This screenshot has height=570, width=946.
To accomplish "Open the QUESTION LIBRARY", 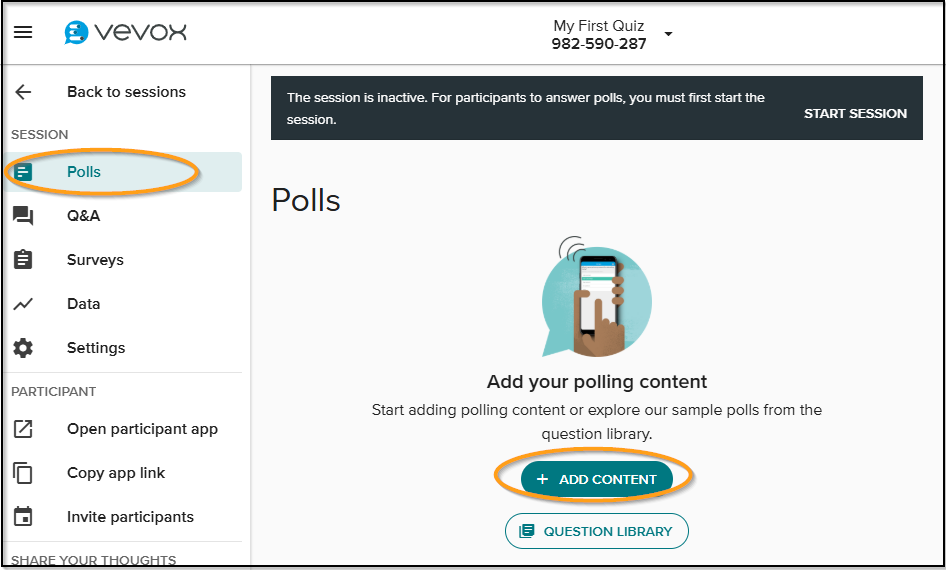I will coord(597,531).
